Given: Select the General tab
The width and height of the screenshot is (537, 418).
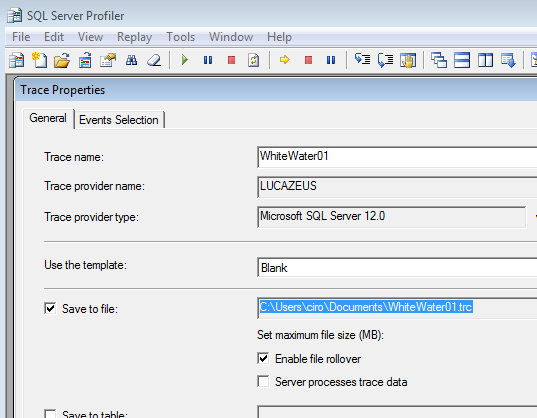Looking at the screenshot, I should (48, 118).
